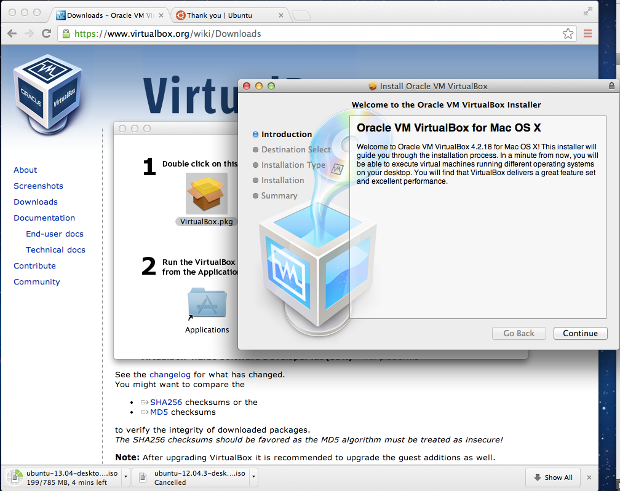This screenshot has height=491, width=620.
Task: Toggle fullscreen with the arrows icon
Action: tap(588, 11)
